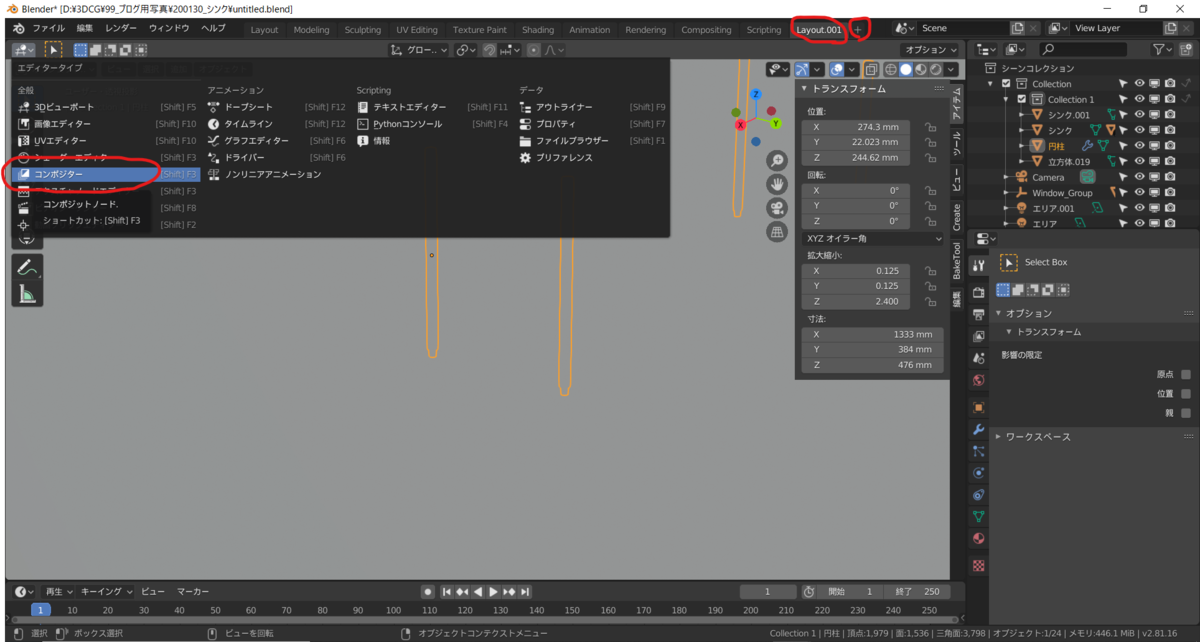Enable the 親 checkbox
Image resolution: width=1200 pixels, height=642 pixels.
pos(1186,412)
